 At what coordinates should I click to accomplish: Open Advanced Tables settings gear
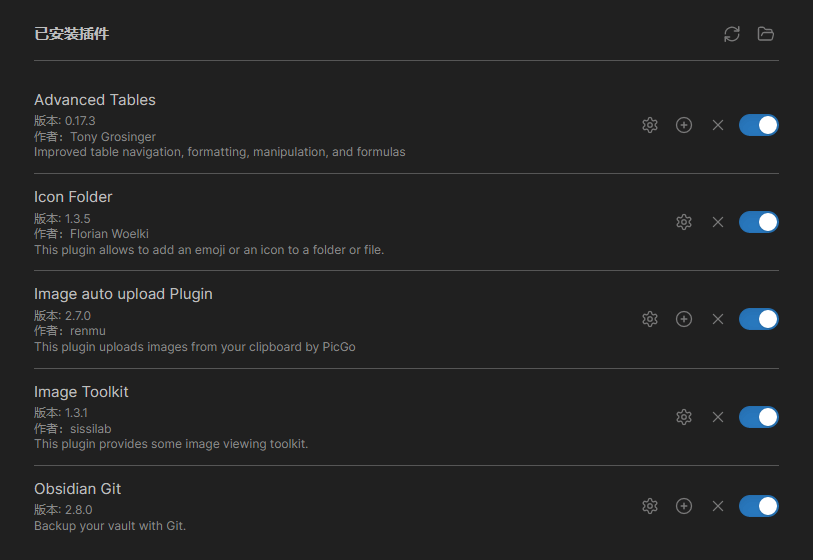coord(650,125)
